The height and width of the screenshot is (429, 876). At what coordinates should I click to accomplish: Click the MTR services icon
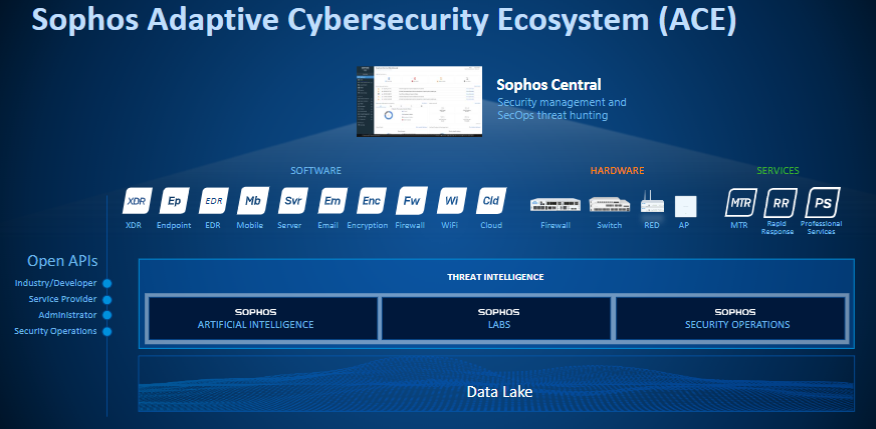pyautogui.click(x=740, y=203)
